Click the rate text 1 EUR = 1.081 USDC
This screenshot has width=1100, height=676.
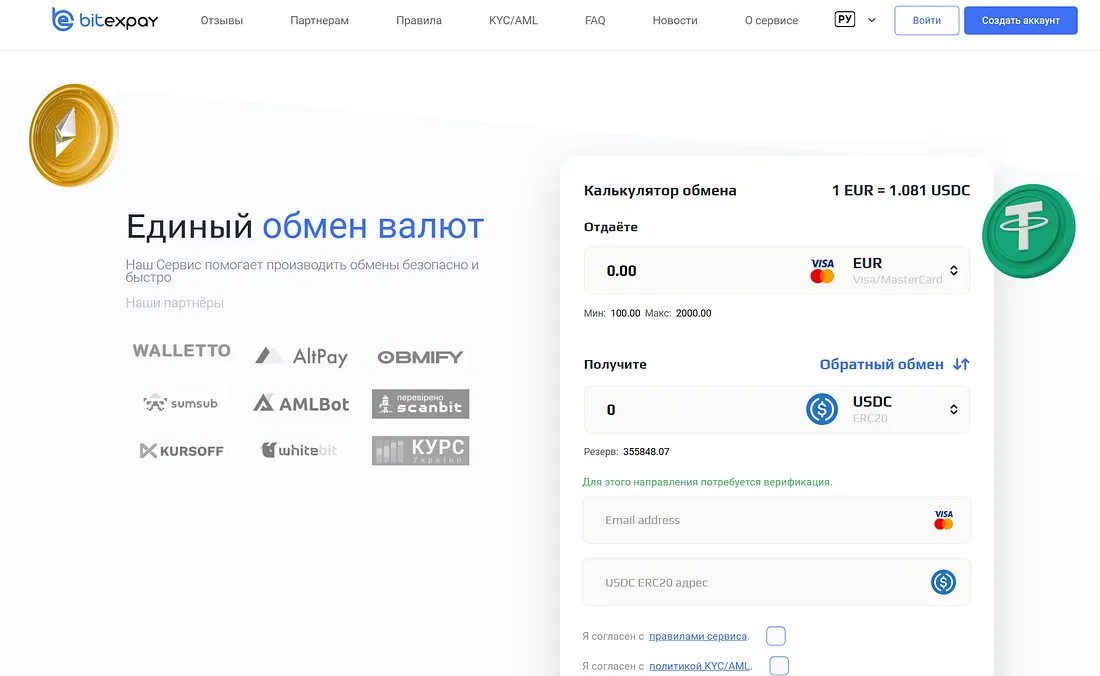tap(901, 190)
